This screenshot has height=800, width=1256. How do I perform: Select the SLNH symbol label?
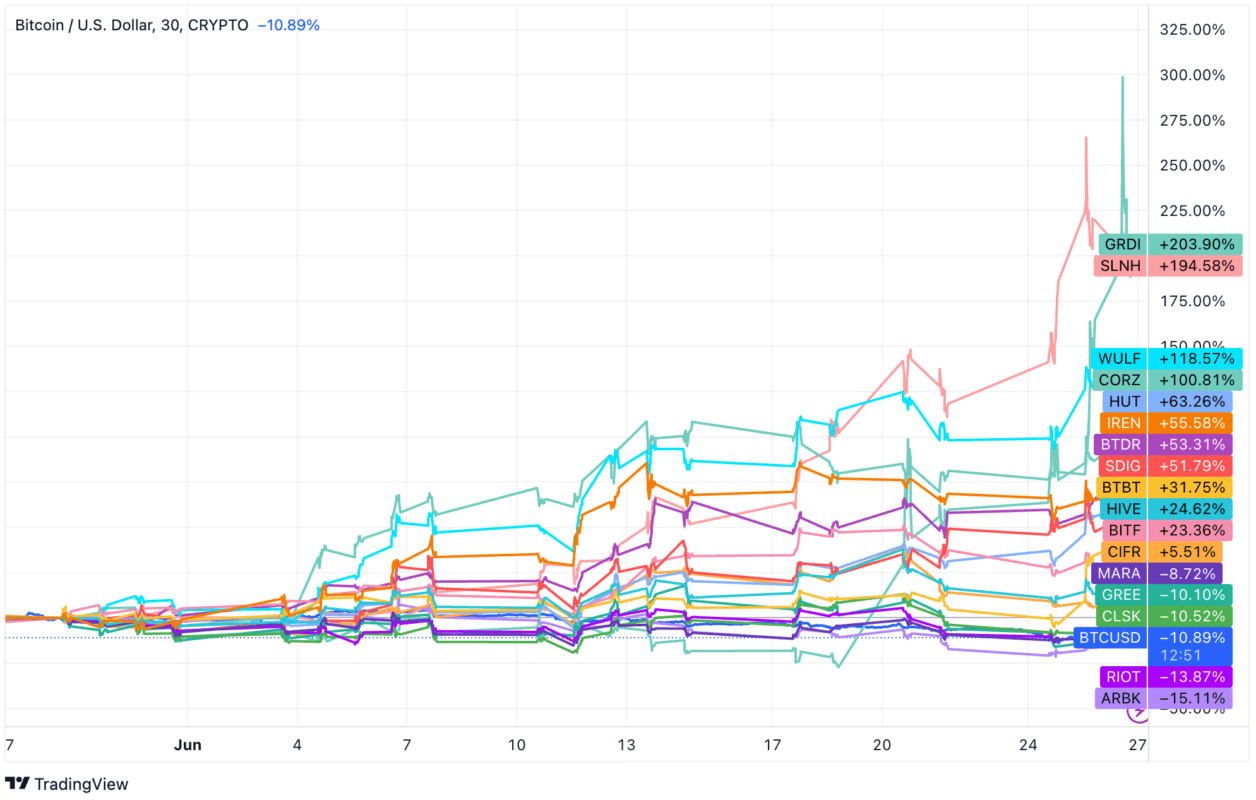(x=1121, y=266)
